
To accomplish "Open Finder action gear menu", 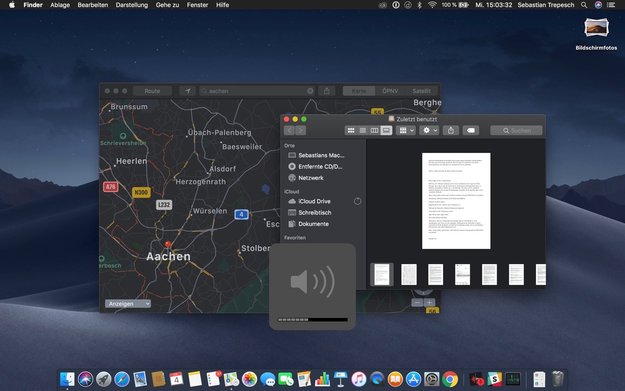I will [x=429, y=130].
